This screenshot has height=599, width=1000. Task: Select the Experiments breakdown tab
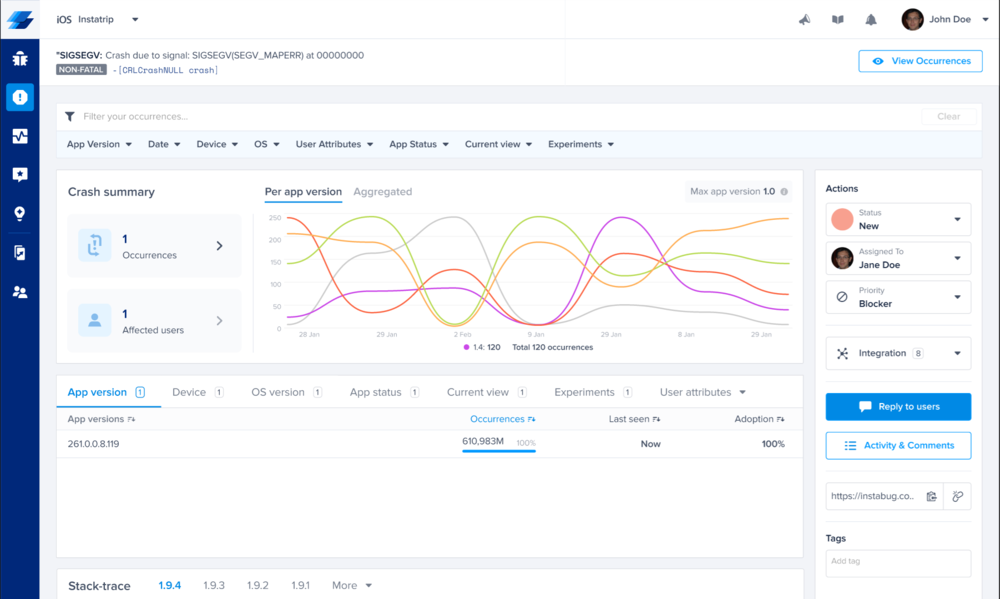coord(593,392)
